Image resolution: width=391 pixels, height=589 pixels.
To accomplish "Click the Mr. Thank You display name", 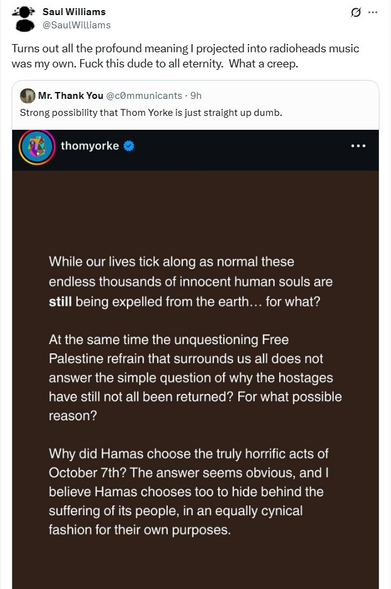I will 71,96.
